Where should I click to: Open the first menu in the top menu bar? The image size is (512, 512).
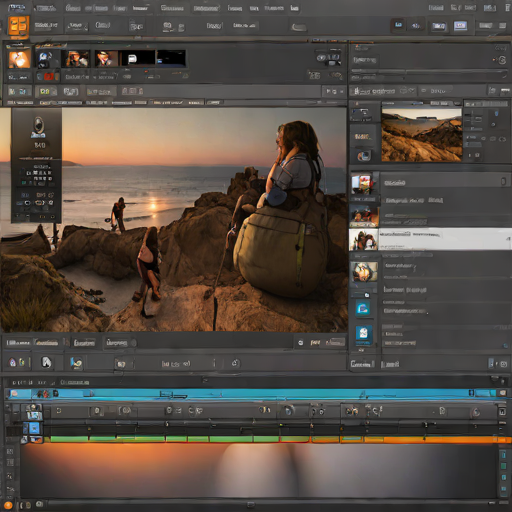pos(16,7)
